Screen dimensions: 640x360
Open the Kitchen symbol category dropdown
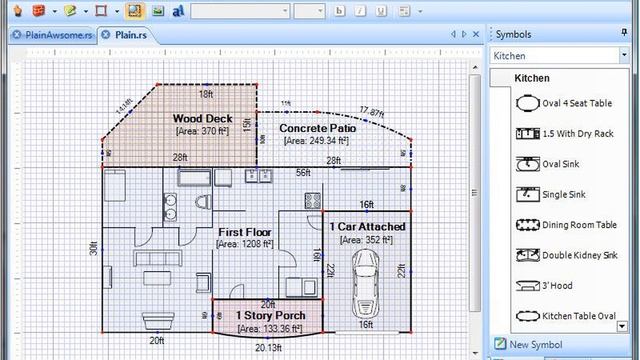pos(624,55)
